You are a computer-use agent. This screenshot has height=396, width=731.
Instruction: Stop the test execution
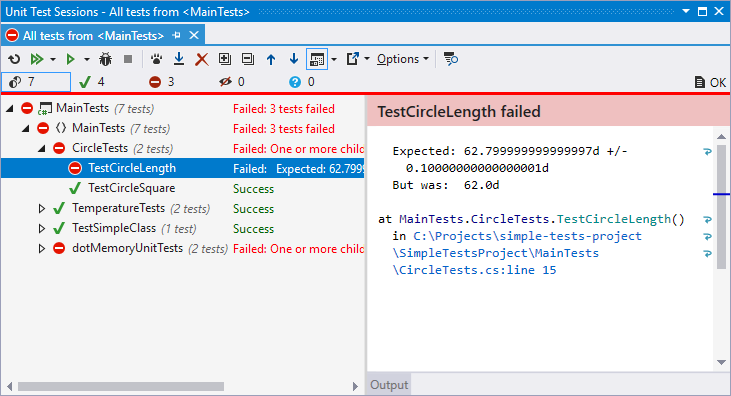[128, 59]
